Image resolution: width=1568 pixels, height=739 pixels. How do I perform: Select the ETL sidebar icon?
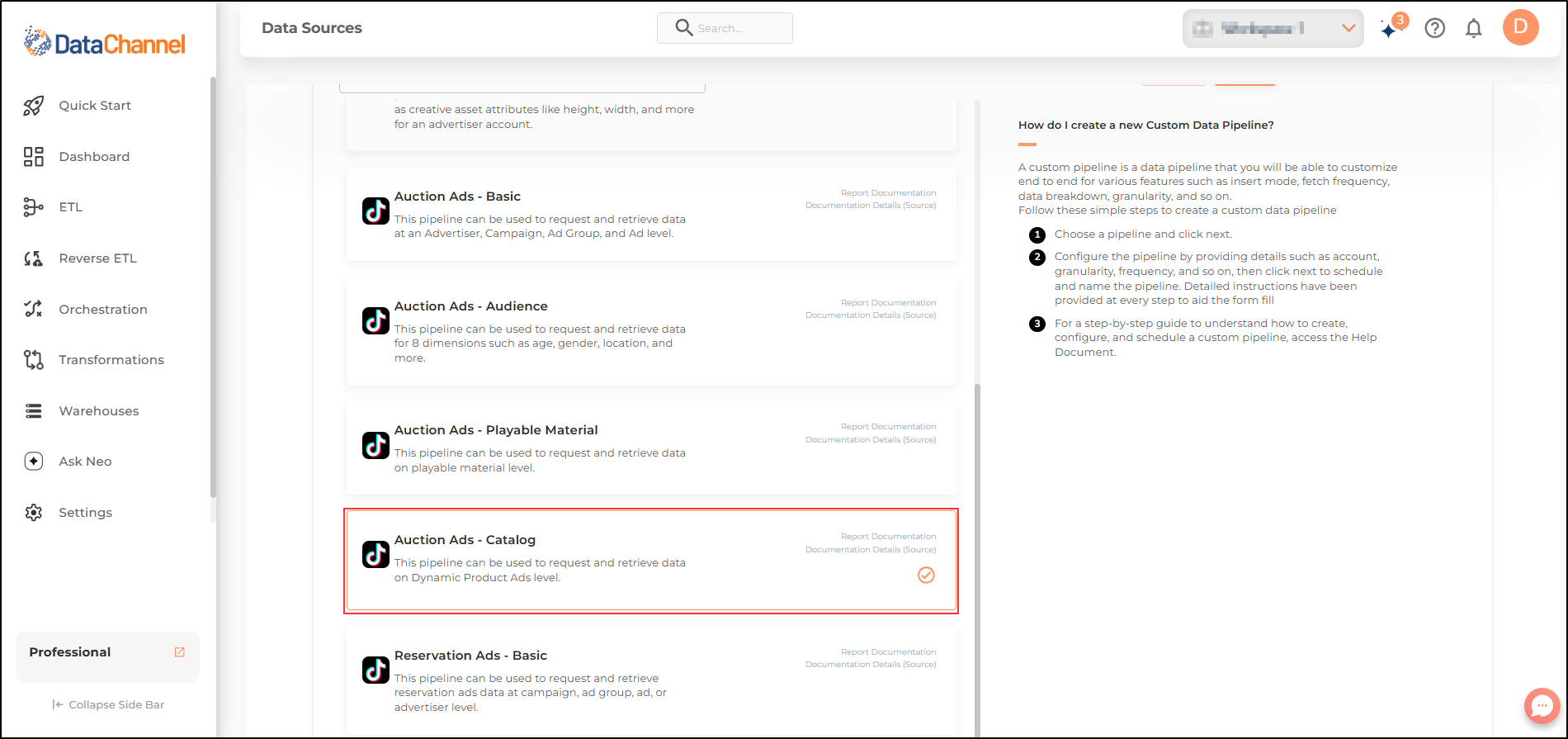(x=33, y=207)
